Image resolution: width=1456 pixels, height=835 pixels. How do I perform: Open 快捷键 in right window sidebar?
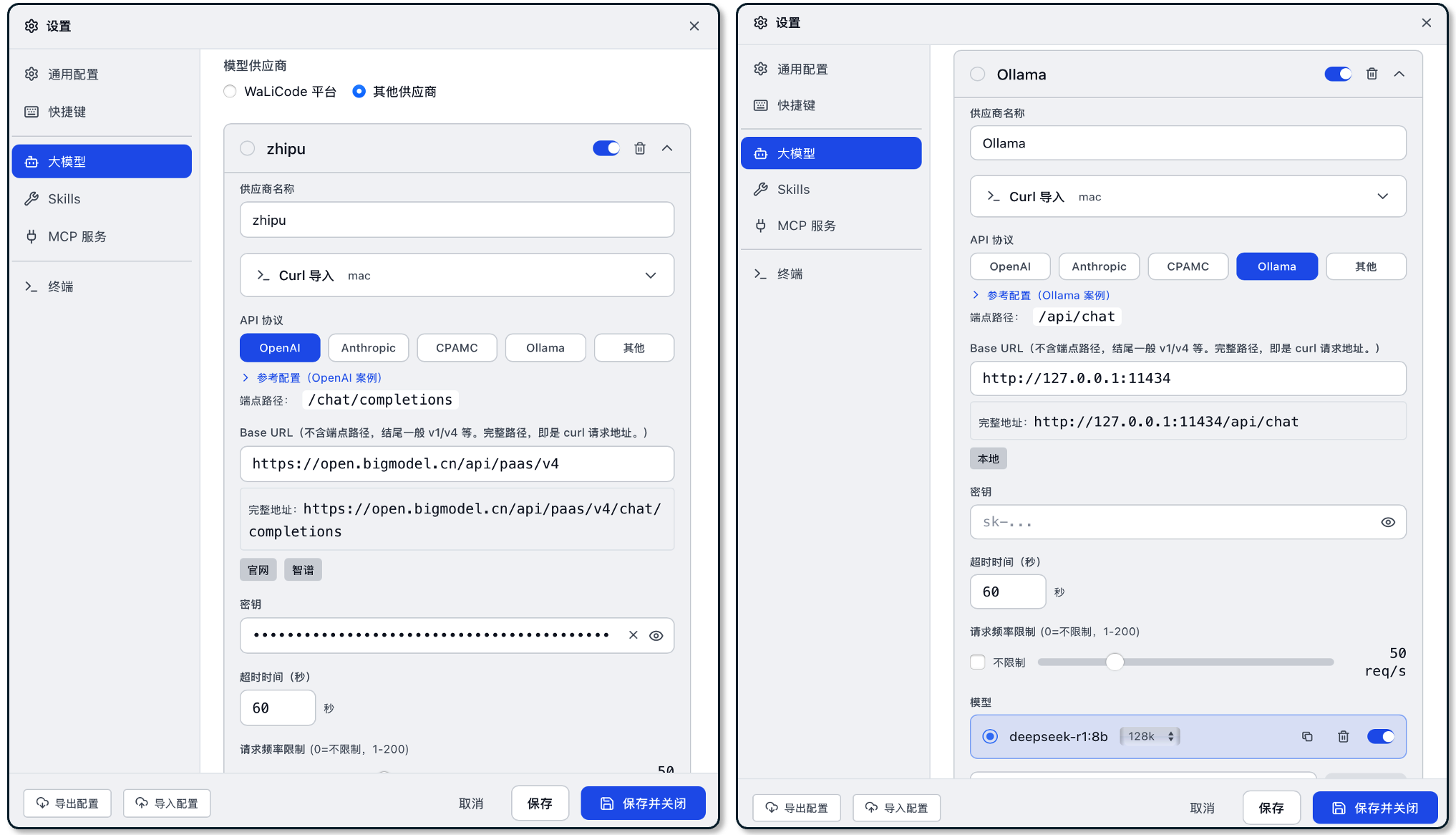[x=831, y=105]
